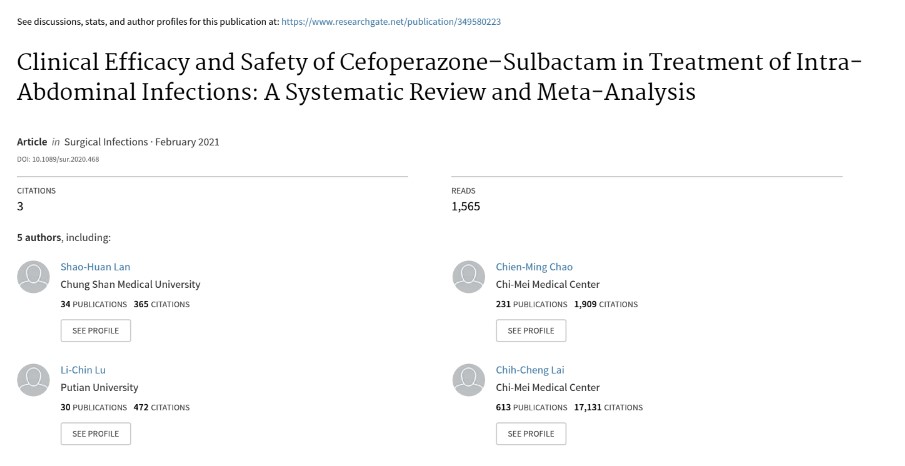Screen dimensions: 905x466
Task: Click See Profile under Chien-Ming Chao
Action: click(531, 331)
